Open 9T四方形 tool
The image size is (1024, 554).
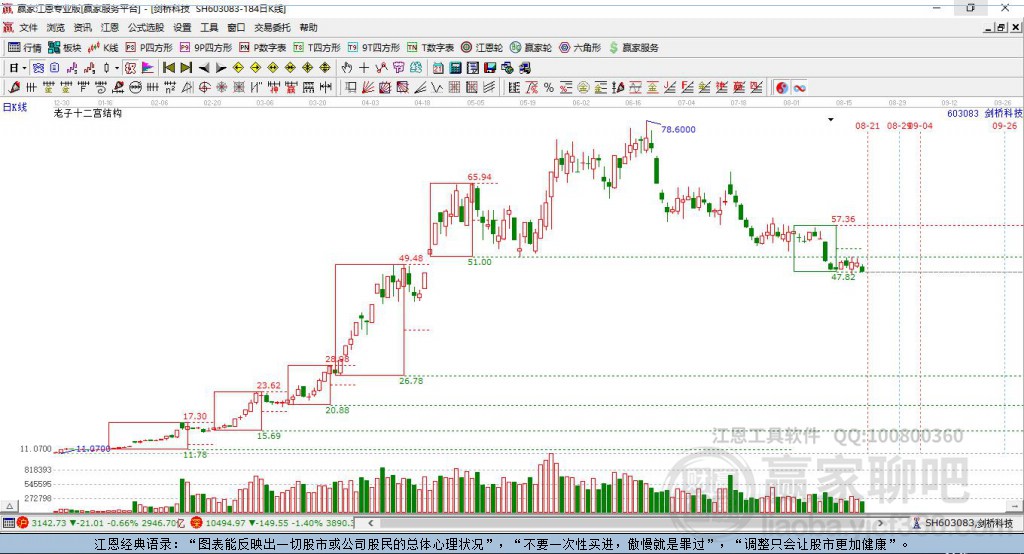[x=373, y=48]
